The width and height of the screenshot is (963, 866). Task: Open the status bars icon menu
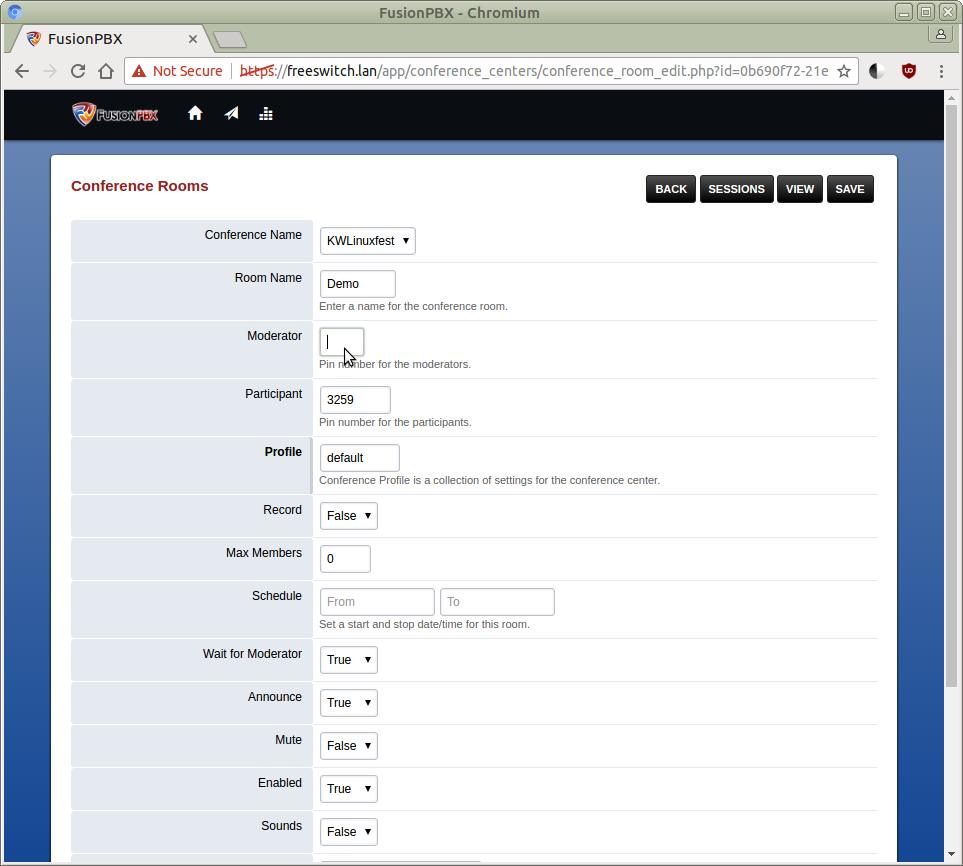tap(266, 114)
